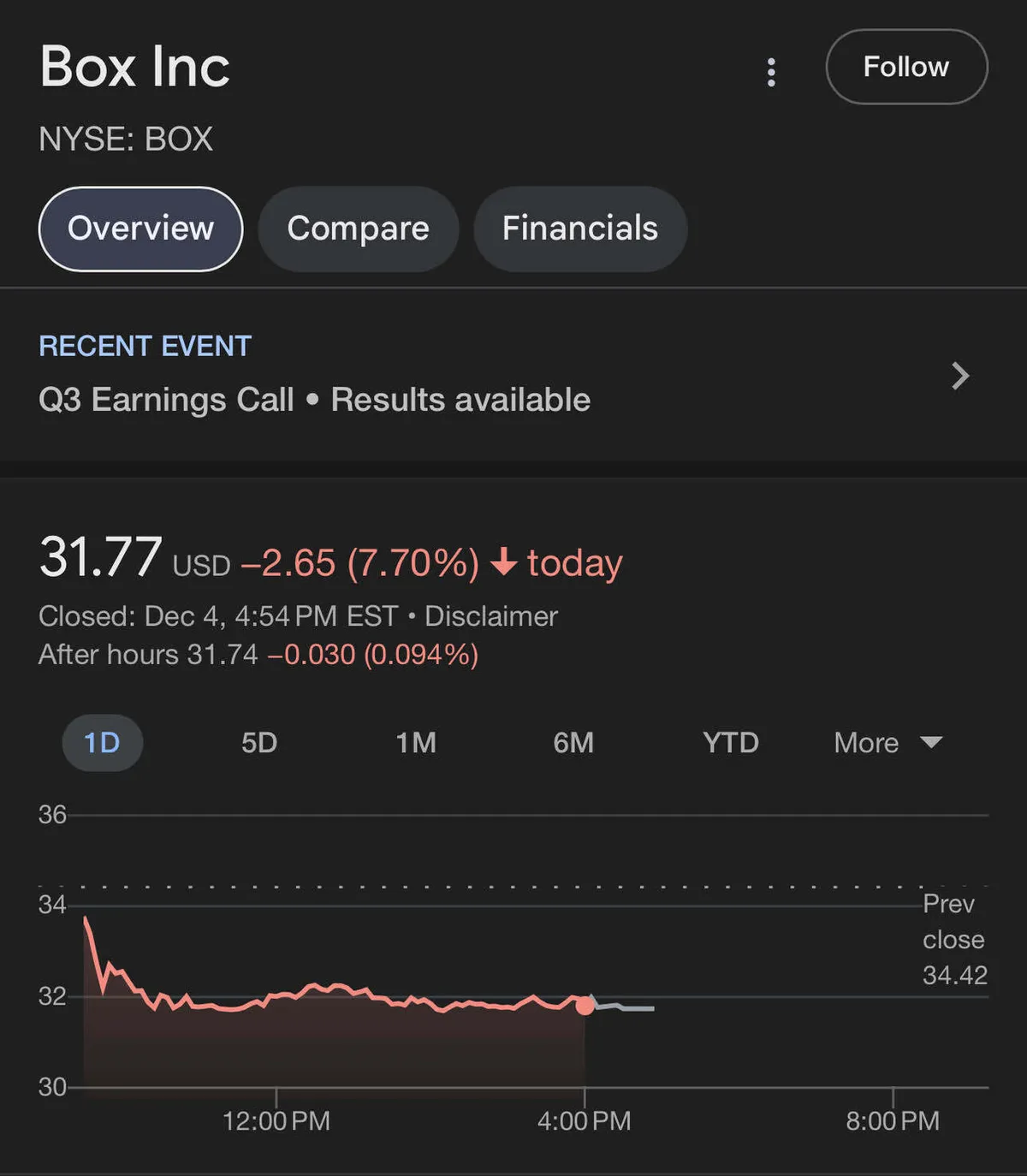The image size is (1027, 1176).
Task: Open the Financials tab
Action: (x=580, y=229)
